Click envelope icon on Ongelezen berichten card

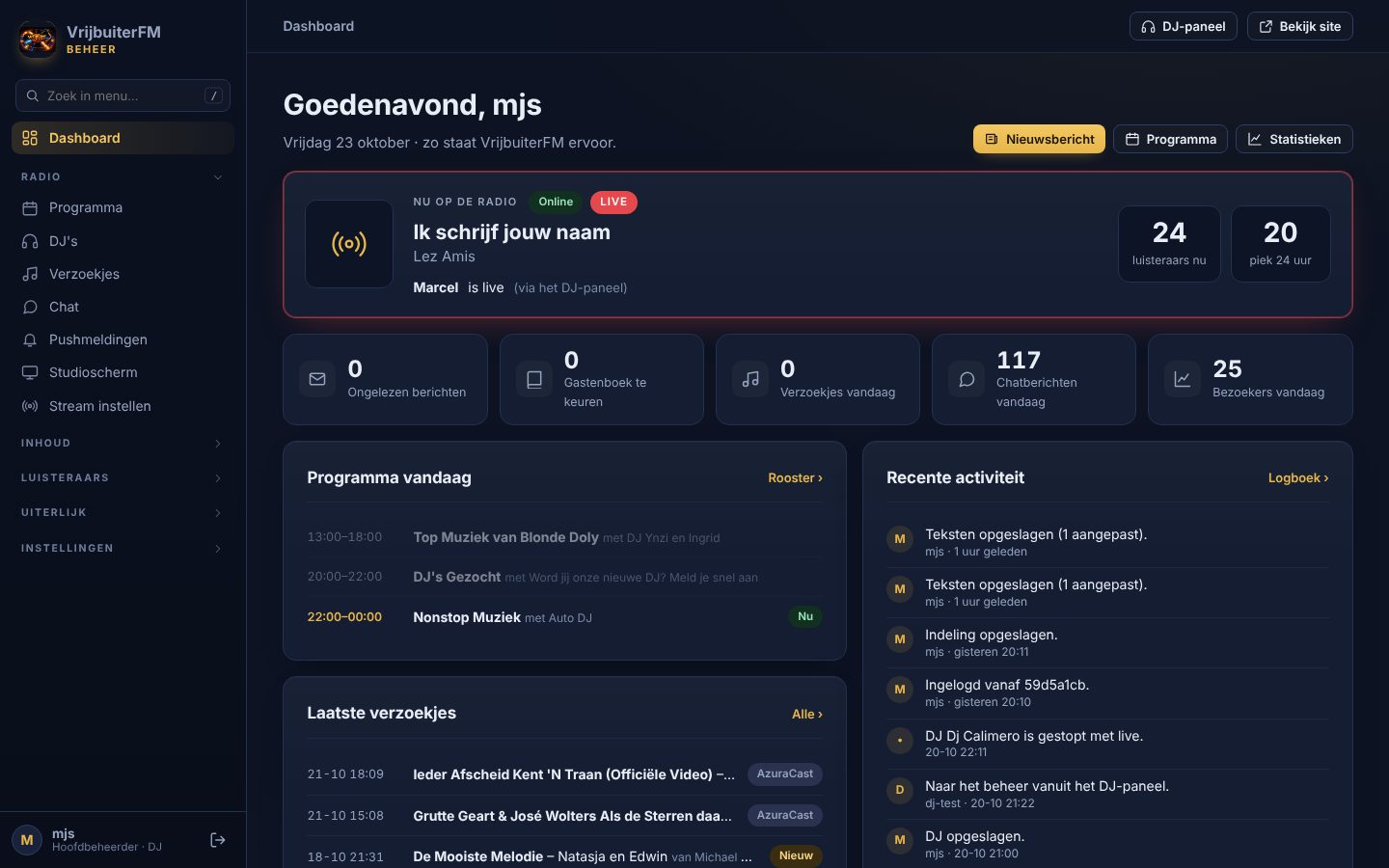tap(317, 379)
